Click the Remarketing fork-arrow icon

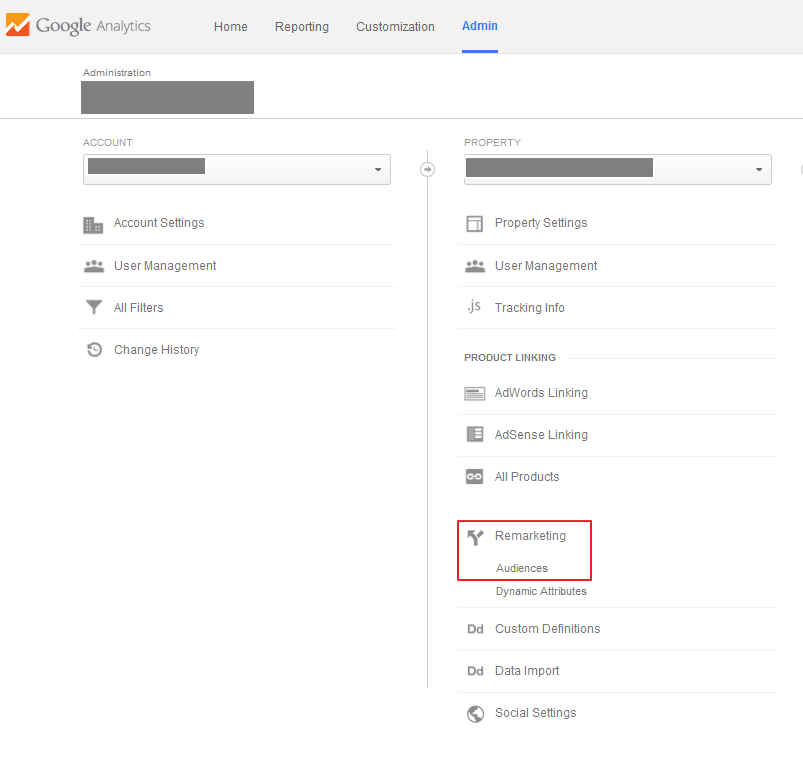(x=475, y=537)
